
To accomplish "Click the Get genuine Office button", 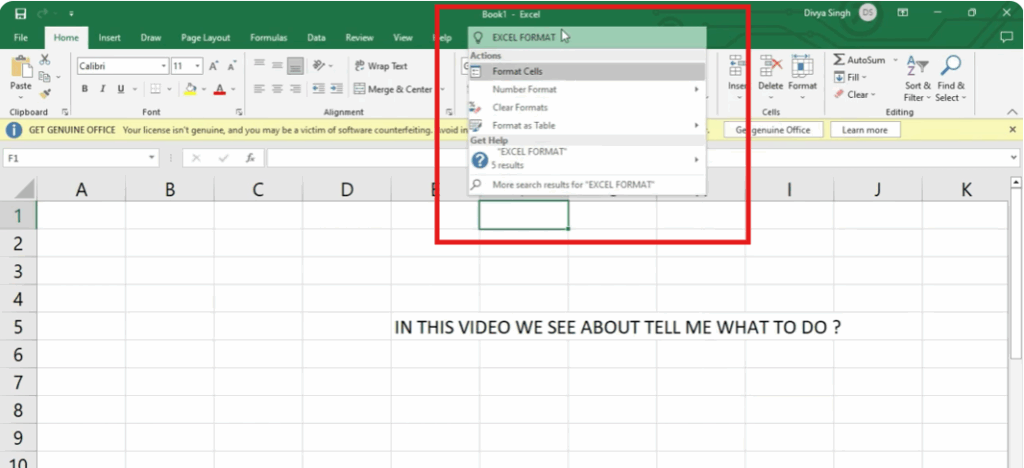I will pyautogui.click(x=773, y=130).
